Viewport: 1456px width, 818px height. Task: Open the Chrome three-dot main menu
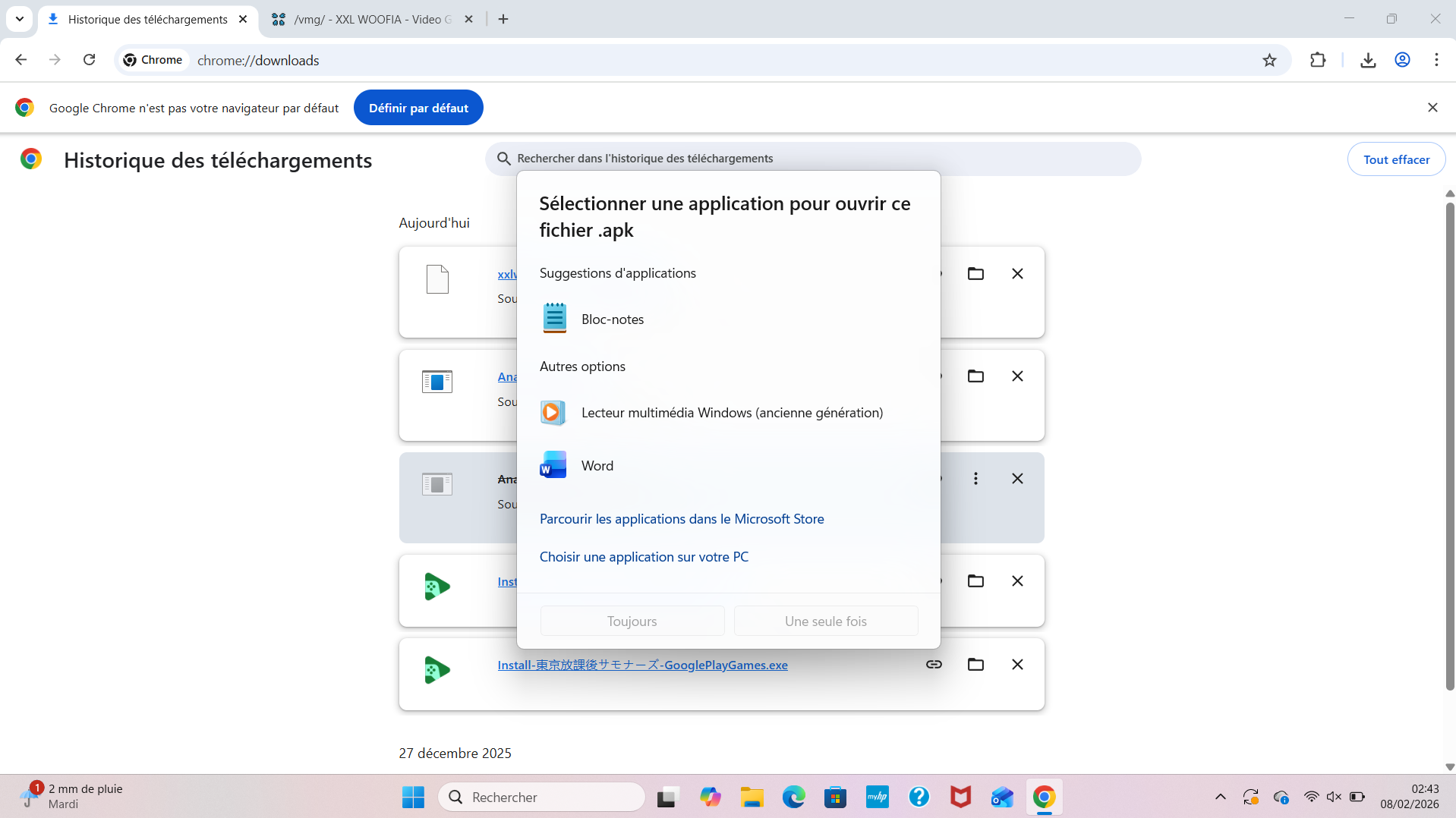pyautogui.click(x=1436, y=60)
